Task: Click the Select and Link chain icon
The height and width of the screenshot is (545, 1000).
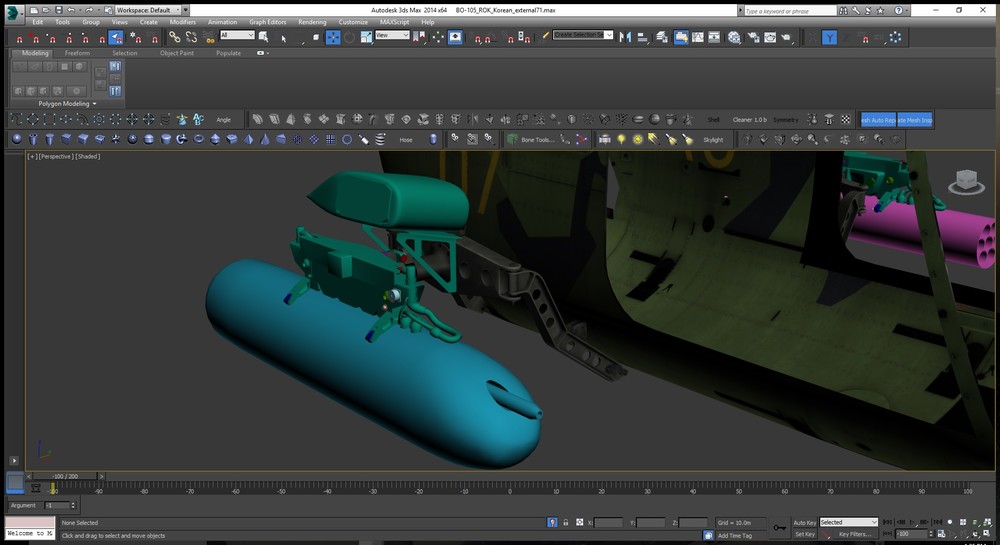Action: tap(174, 37)
